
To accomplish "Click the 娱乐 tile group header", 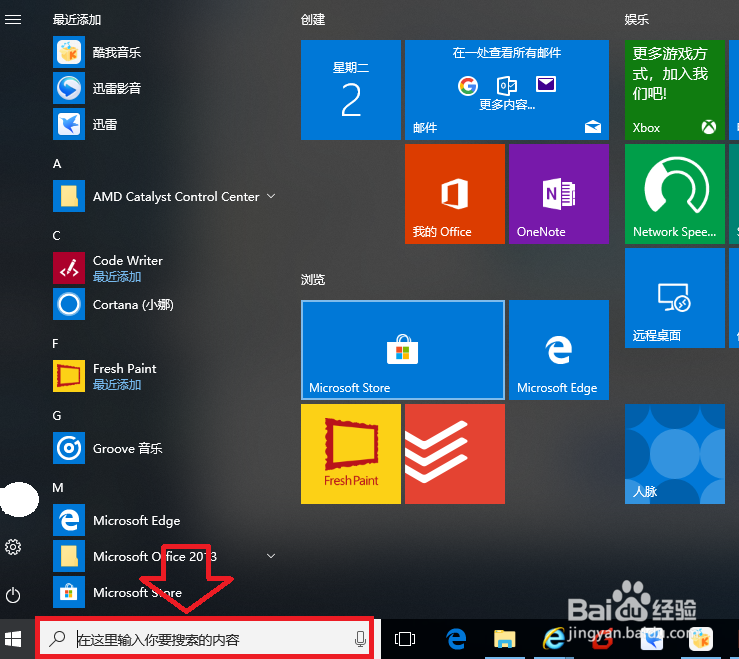I will 637,19.
